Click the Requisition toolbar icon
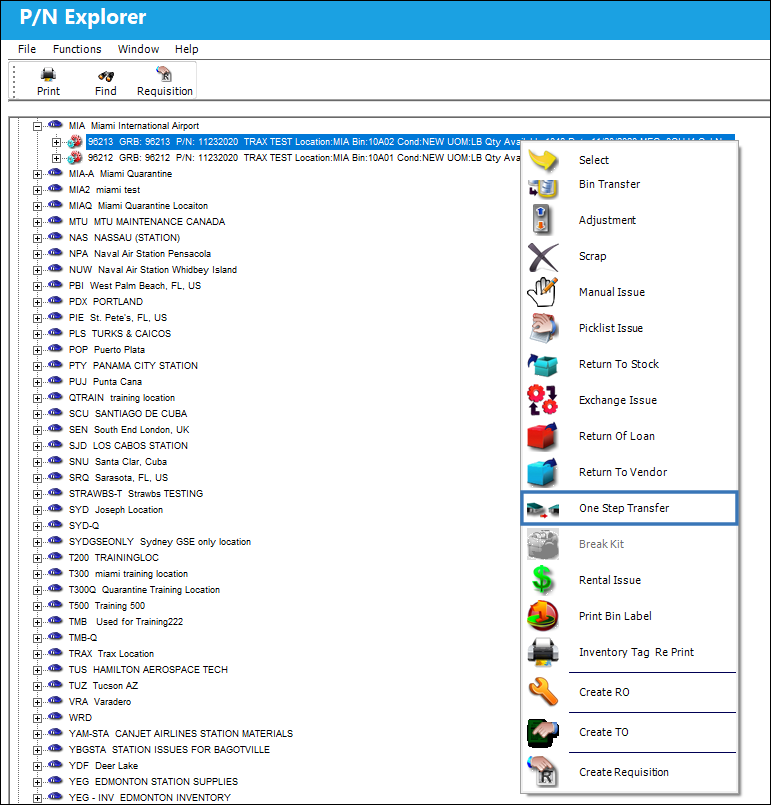 (164, 74)
